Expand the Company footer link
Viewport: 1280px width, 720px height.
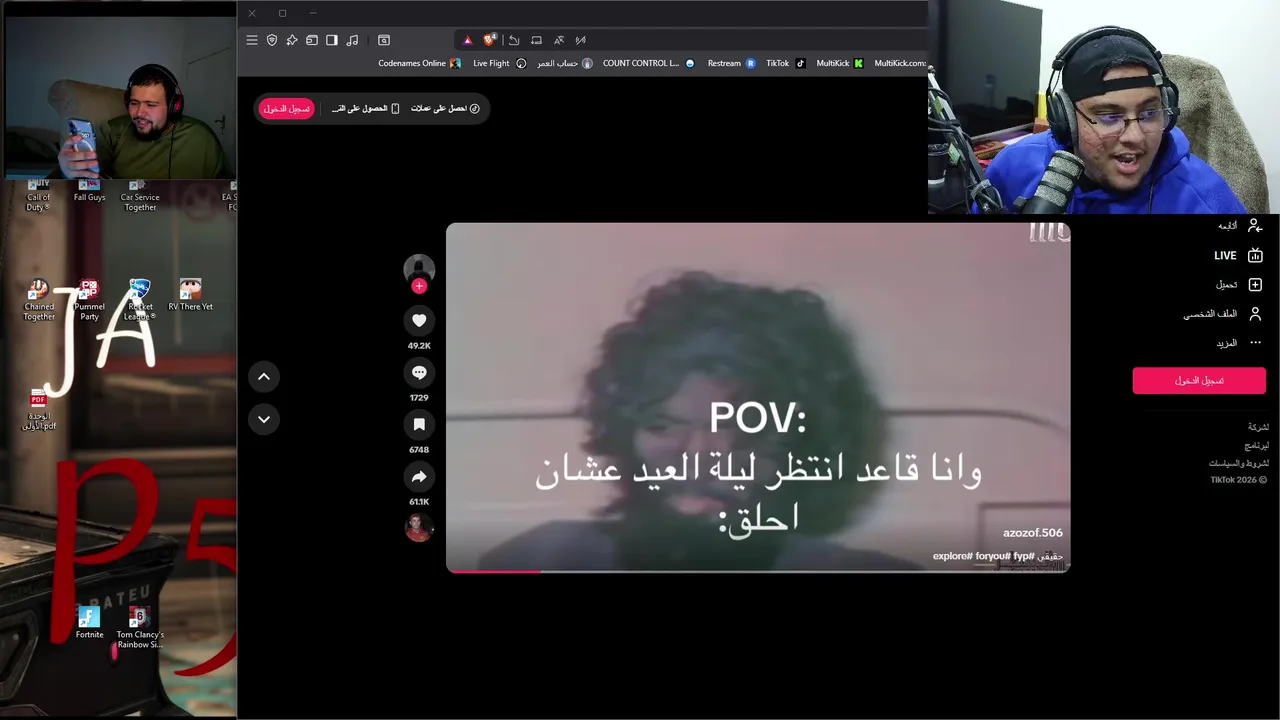click(1258, 427)
